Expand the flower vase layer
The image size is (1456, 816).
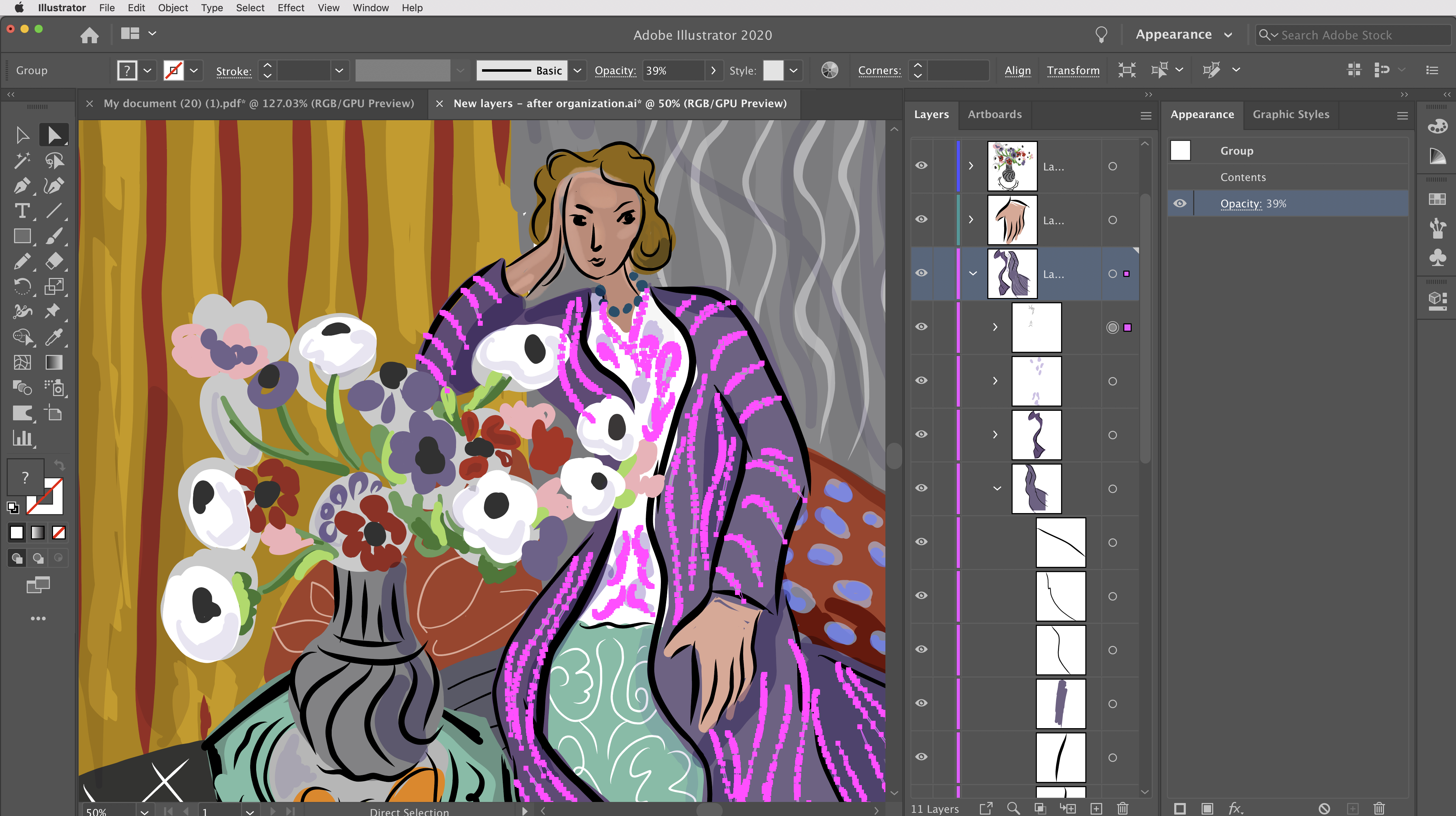click(971, 166)
